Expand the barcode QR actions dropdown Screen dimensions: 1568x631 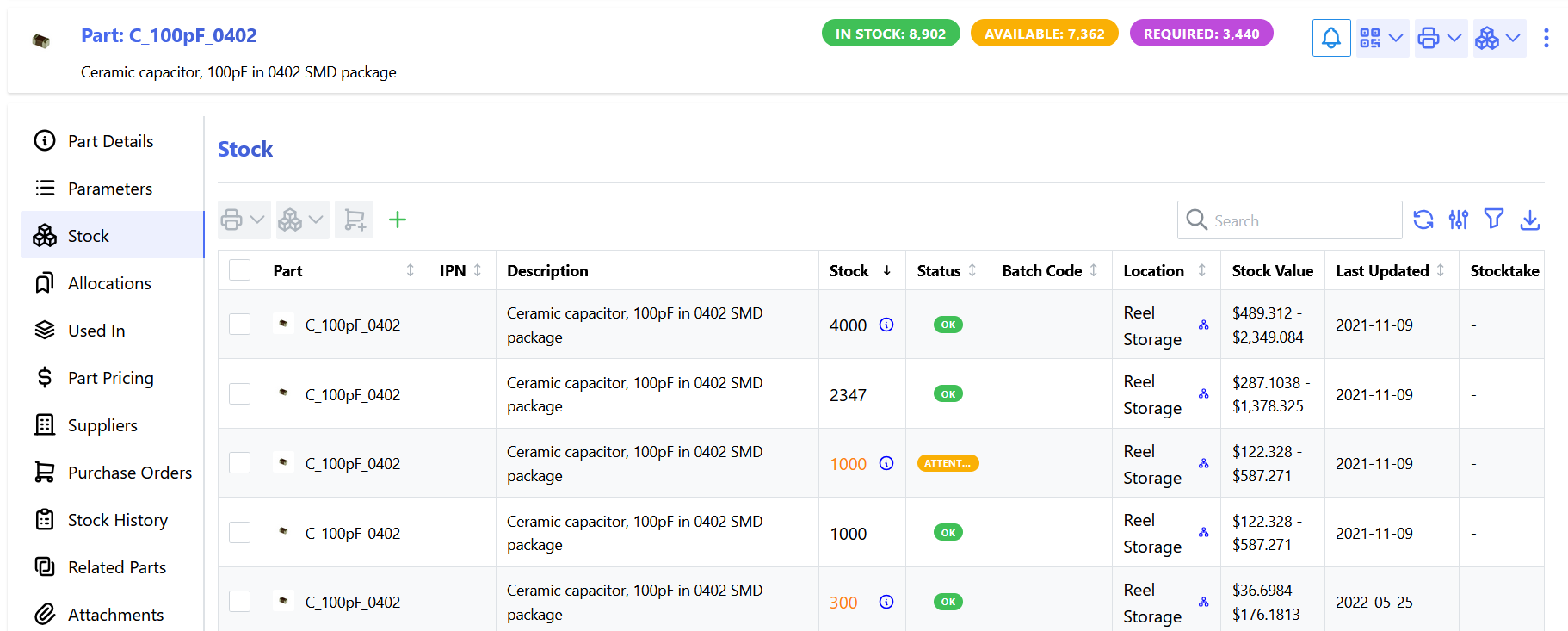point(1382,38)
